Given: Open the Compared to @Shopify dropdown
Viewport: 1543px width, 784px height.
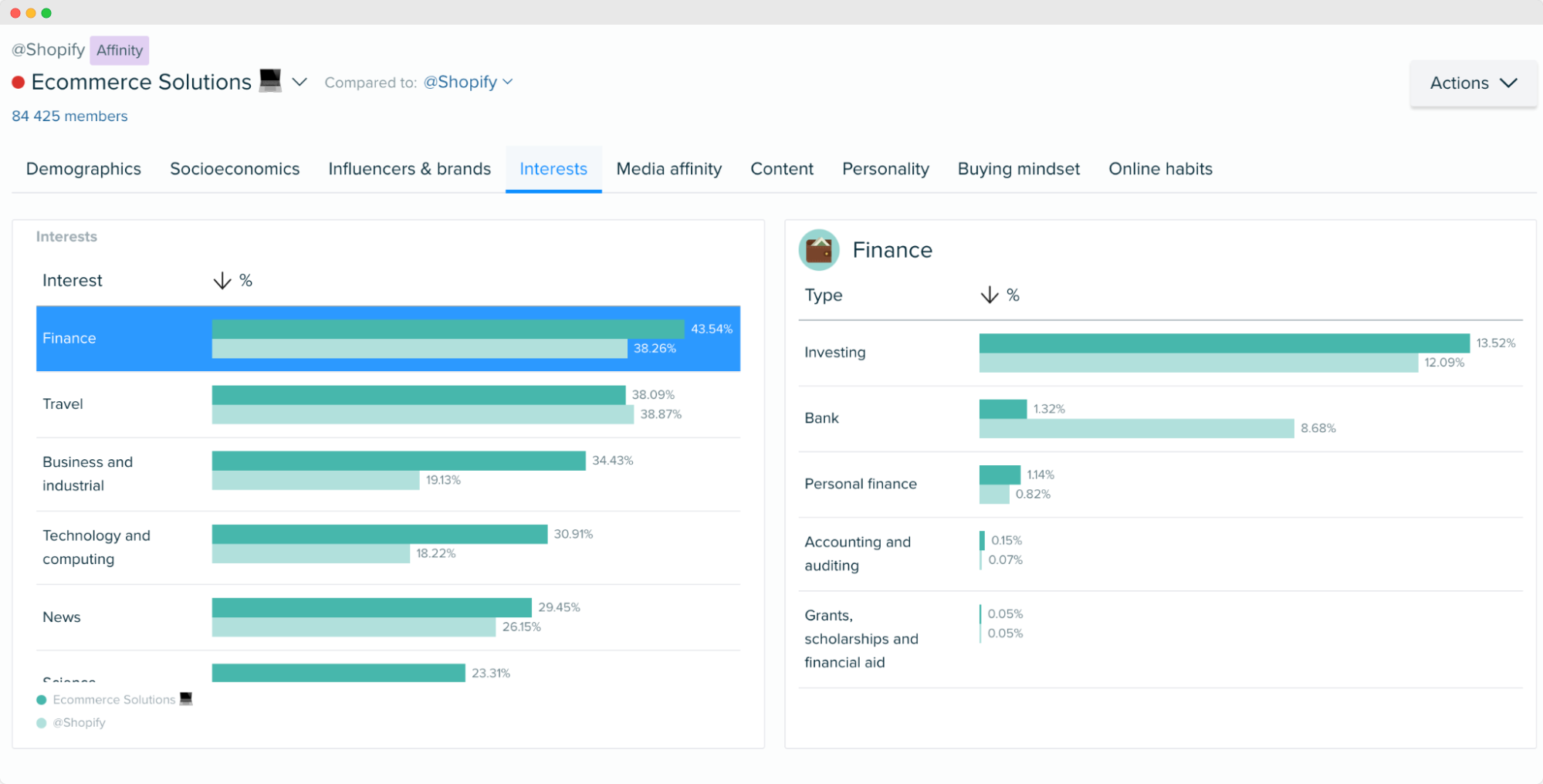Looking at the screenshot, I should pos(468,82).
